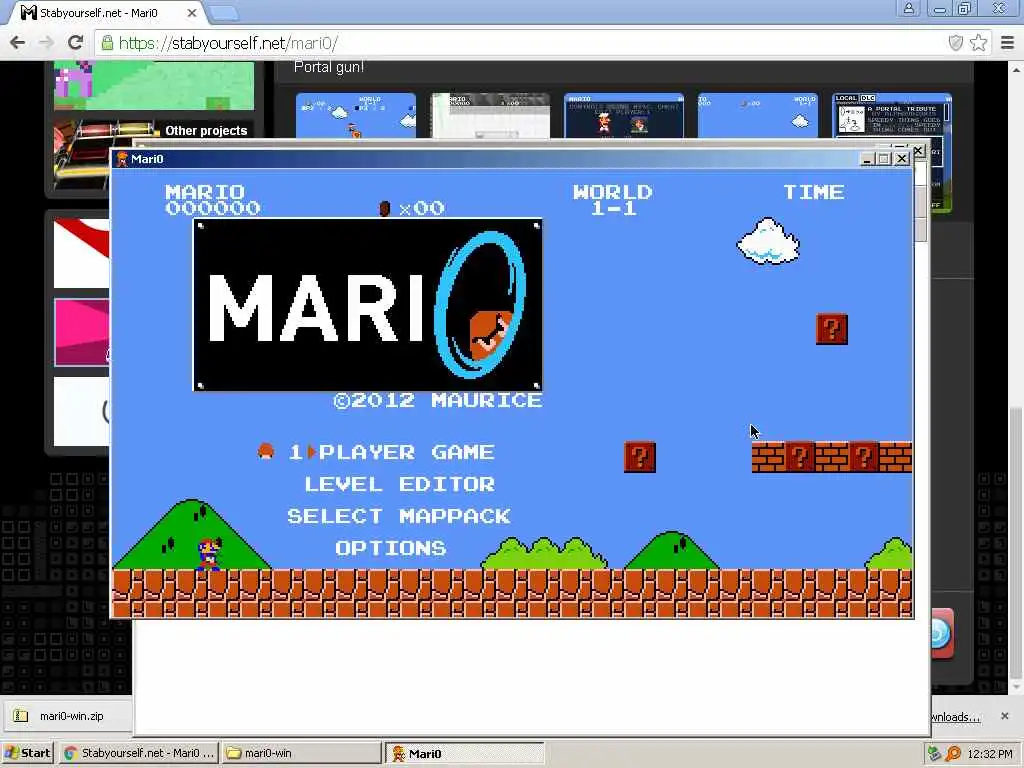Screen dimensions: 1024x768
Task: Select LEVEL EDITOR in Mari0 menu
Action: click(400, 484)
